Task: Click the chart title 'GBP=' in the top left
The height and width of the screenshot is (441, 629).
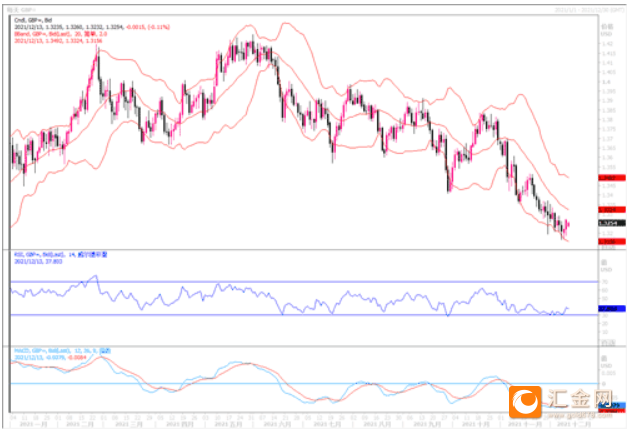Action: [x=22, y=9]
